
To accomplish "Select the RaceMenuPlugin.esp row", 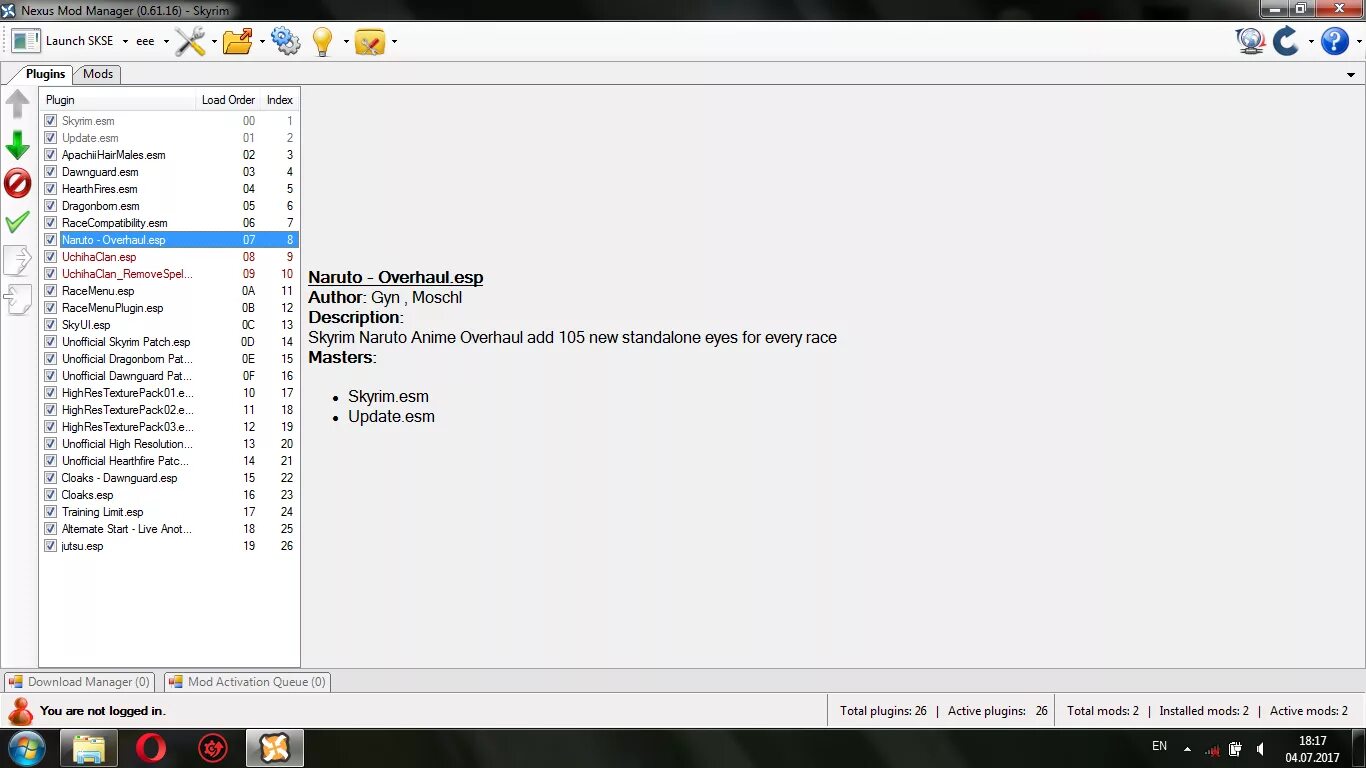I will coord(170,308).
